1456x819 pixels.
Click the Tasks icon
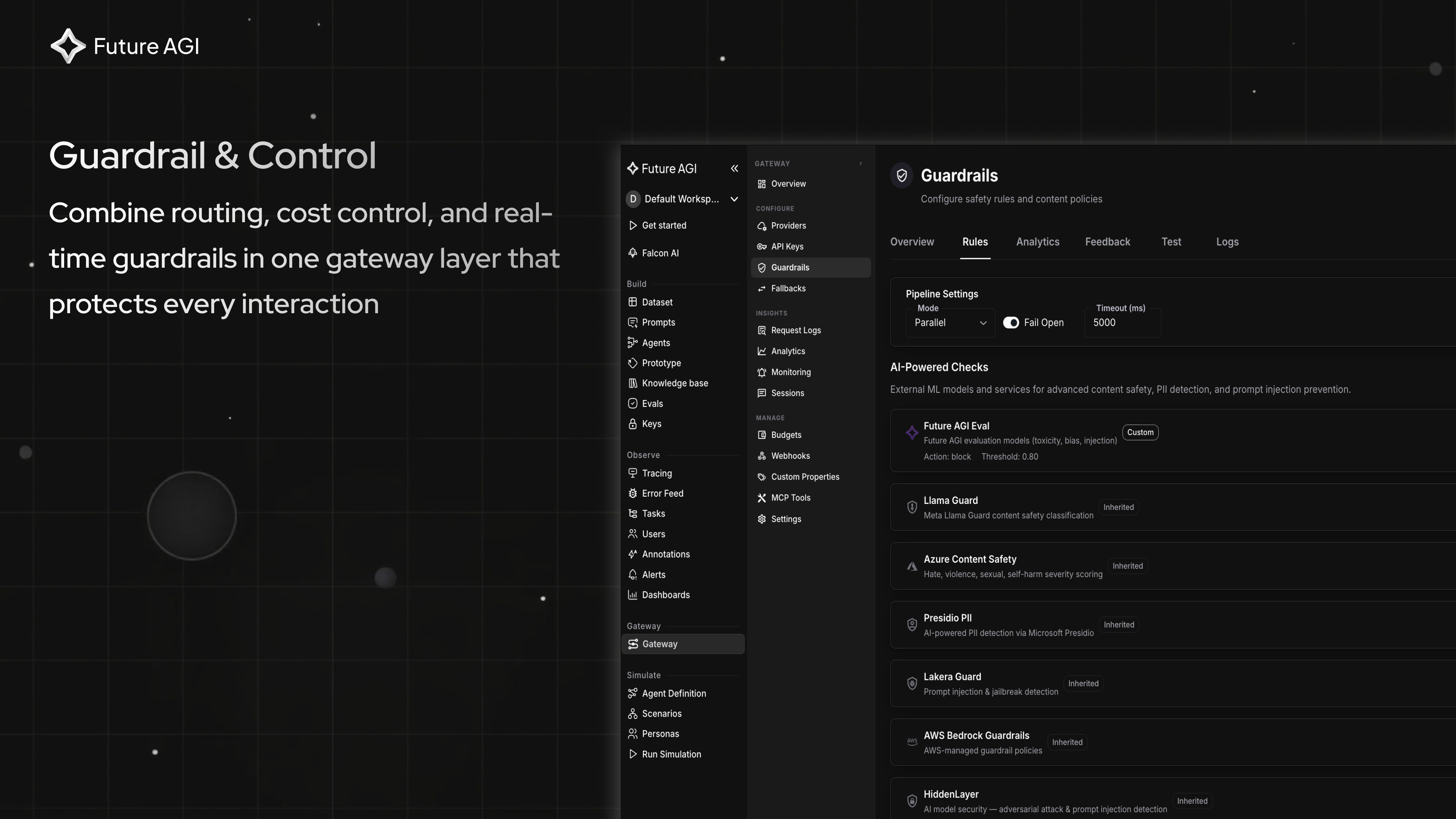pos(632,514)
